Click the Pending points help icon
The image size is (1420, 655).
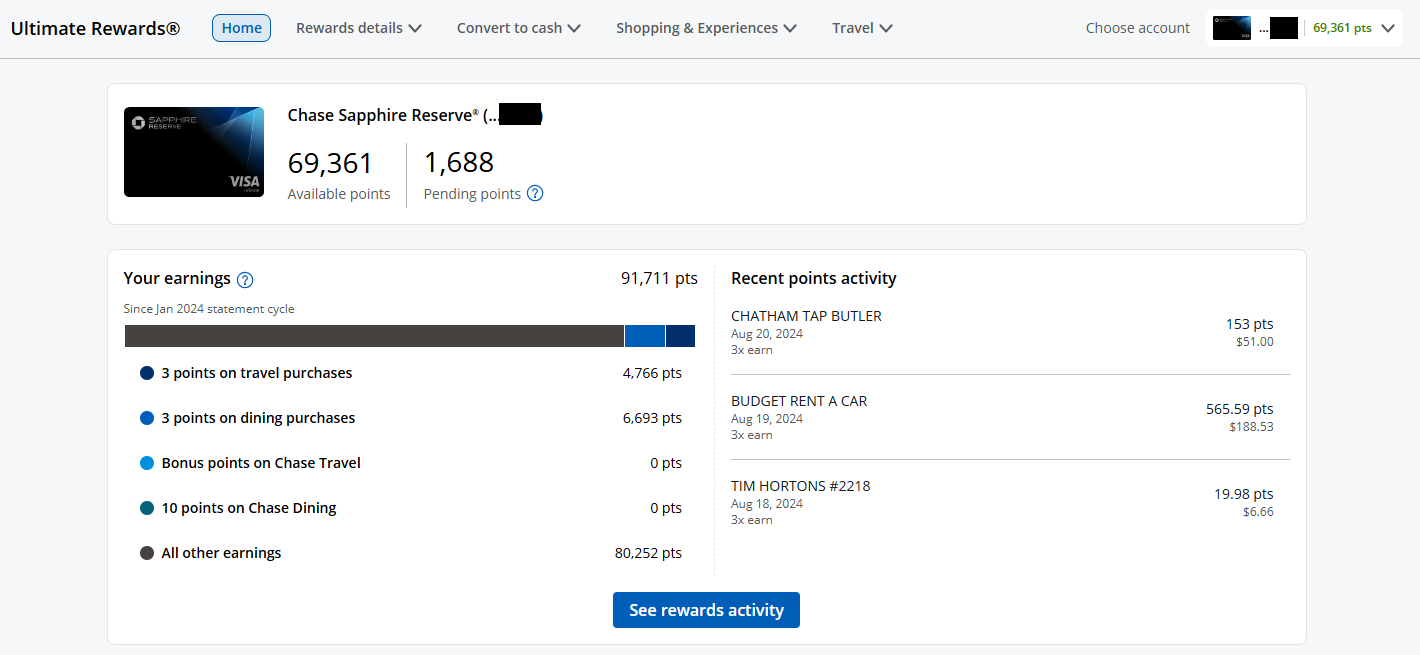coord(535,194)
